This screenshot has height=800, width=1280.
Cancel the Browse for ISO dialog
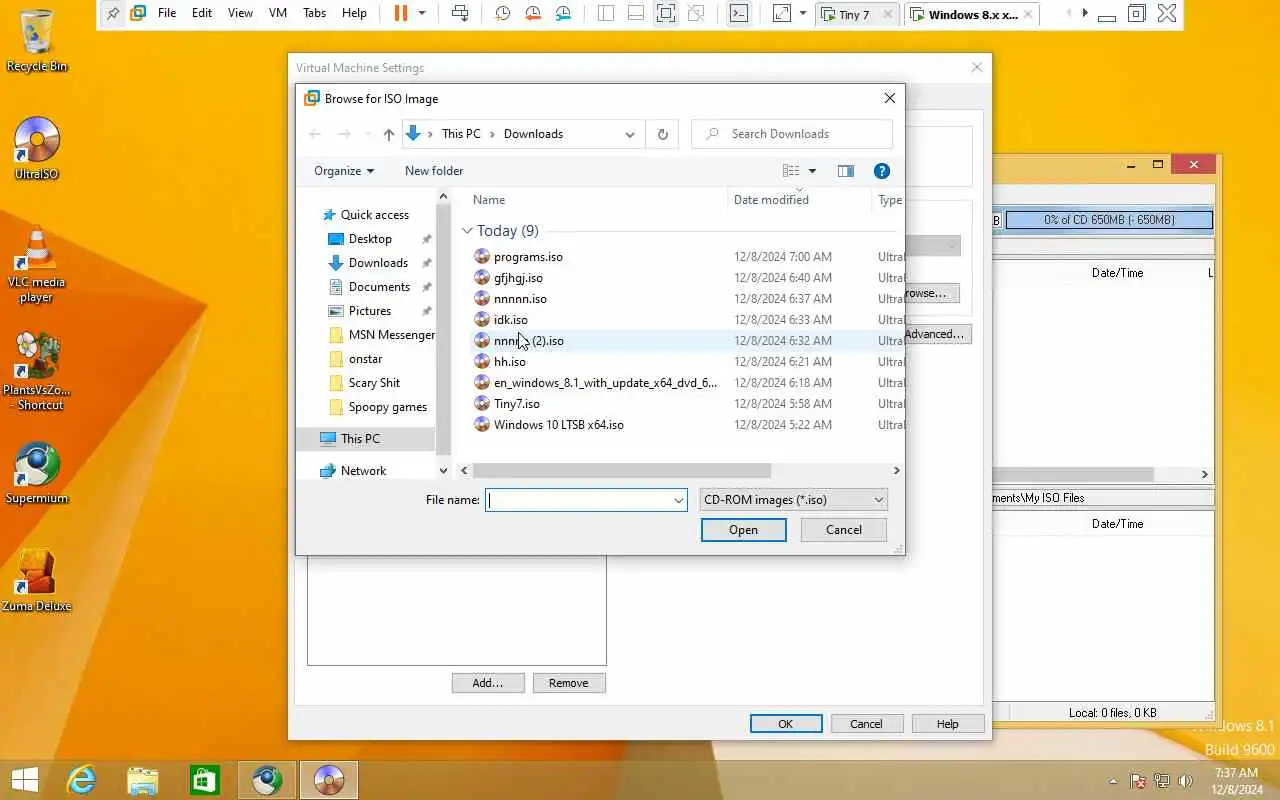pyautogui.click(x=843, y=530)
